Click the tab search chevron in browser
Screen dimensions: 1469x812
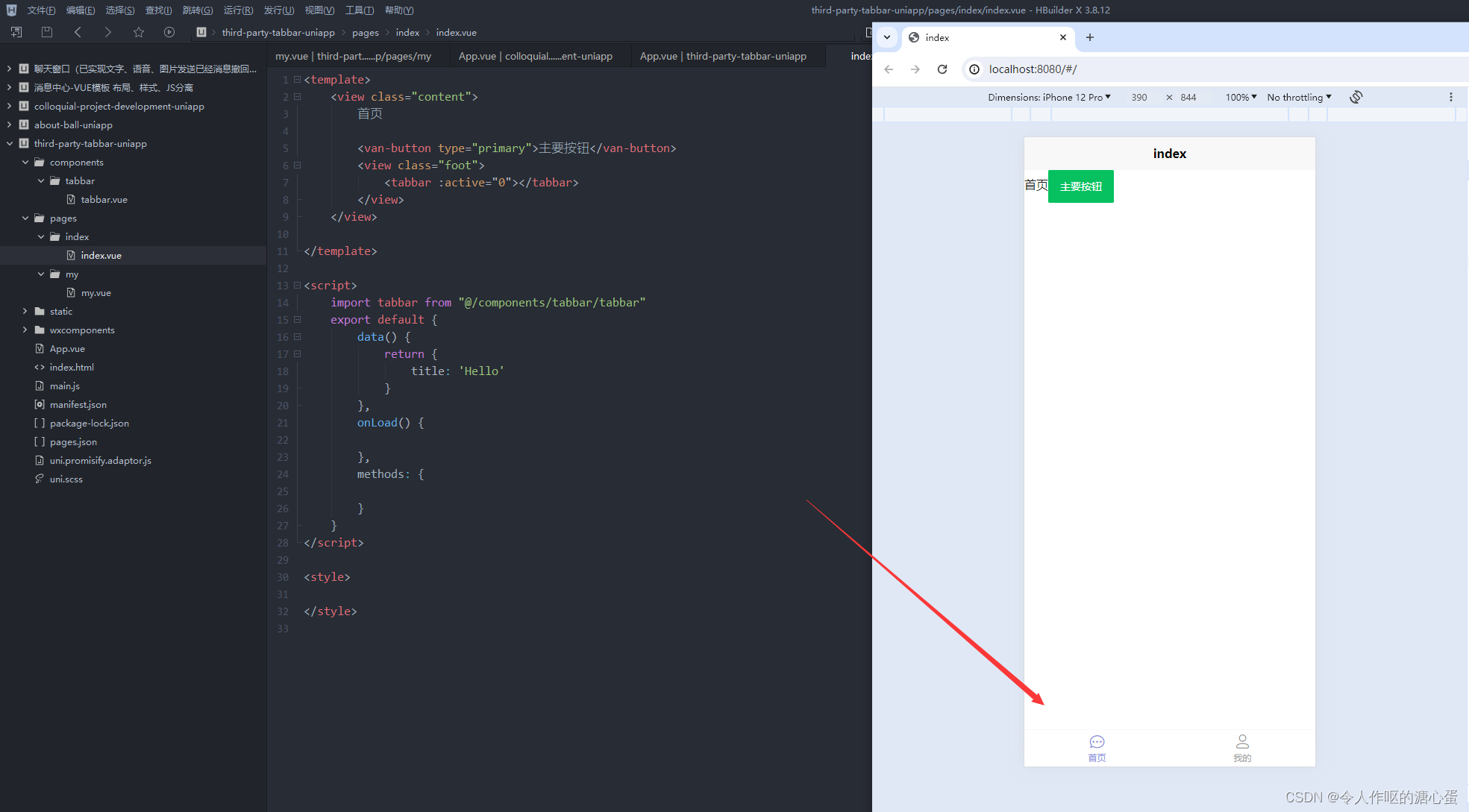pyautogui.click(x=887, y=37)
